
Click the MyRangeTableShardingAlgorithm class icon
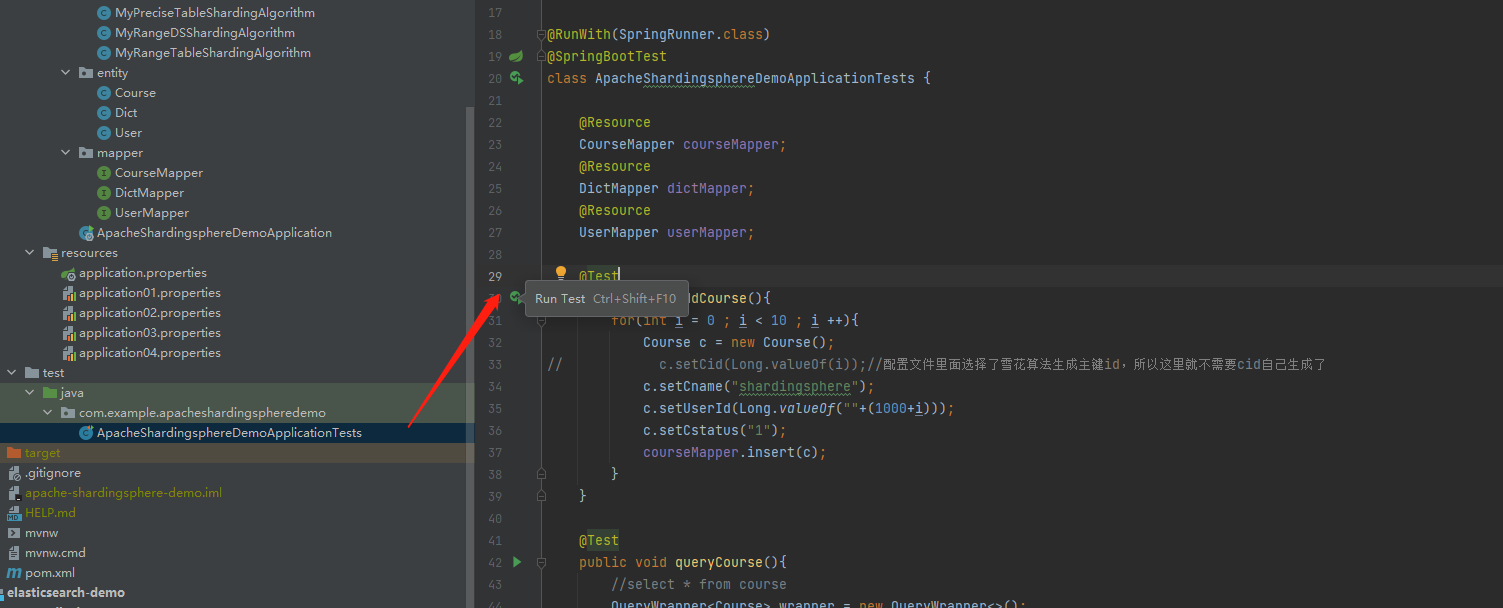[104, 53]
